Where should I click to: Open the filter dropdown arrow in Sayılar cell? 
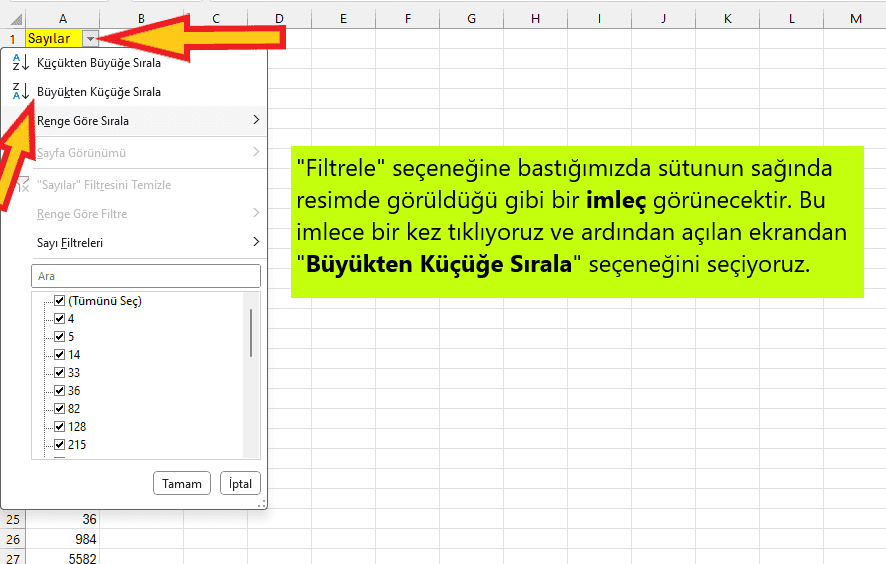(x=91, y=39)
